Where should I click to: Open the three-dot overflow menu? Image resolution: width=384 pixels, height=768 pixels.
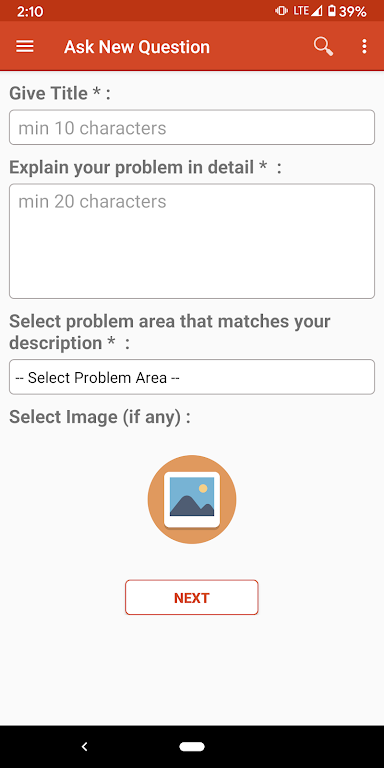364,47
